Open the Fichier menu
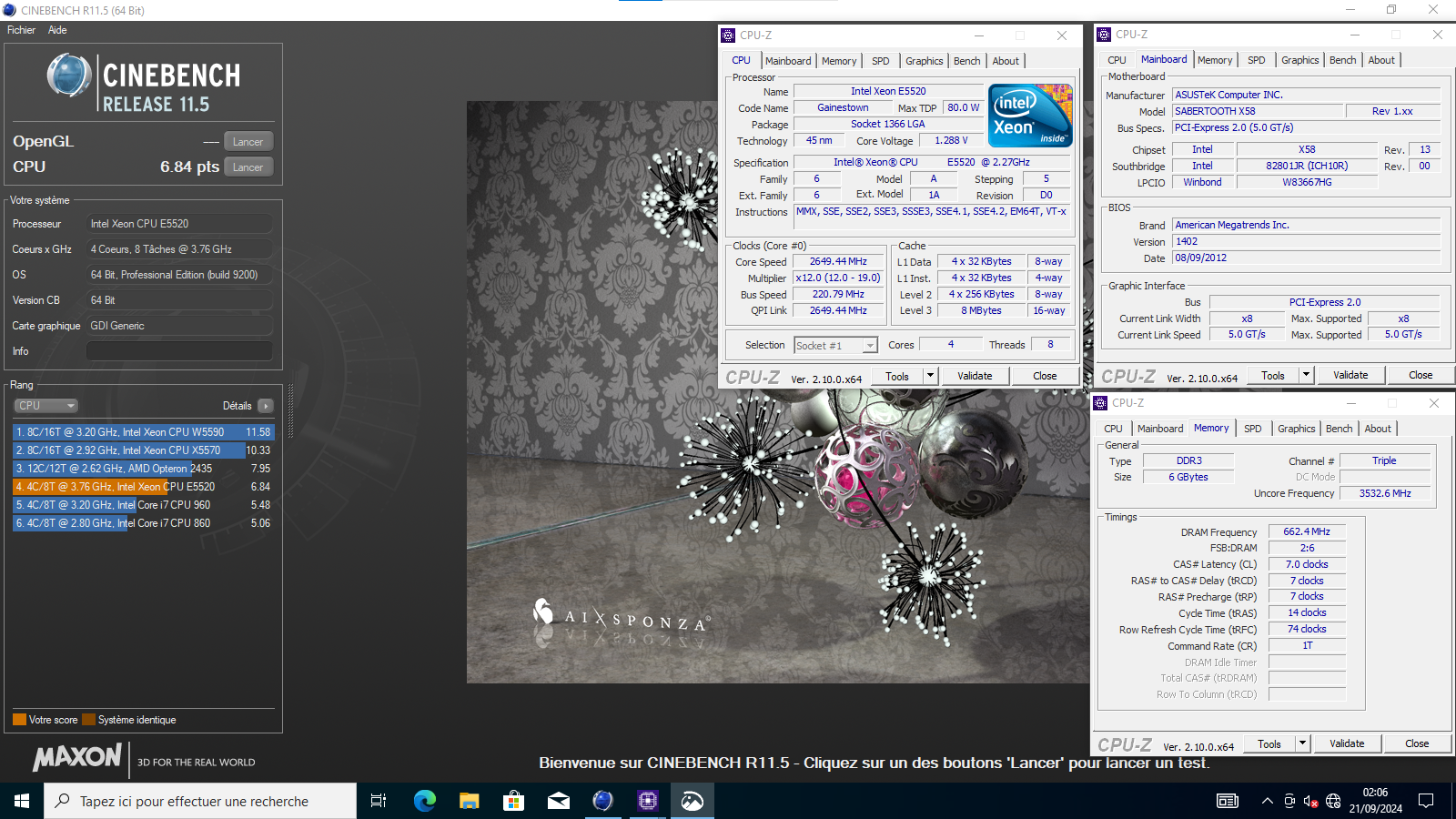 coord(21,30)
